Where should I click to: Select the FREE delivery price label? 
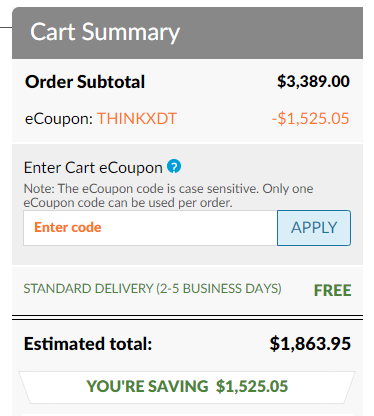click(332, 290)
